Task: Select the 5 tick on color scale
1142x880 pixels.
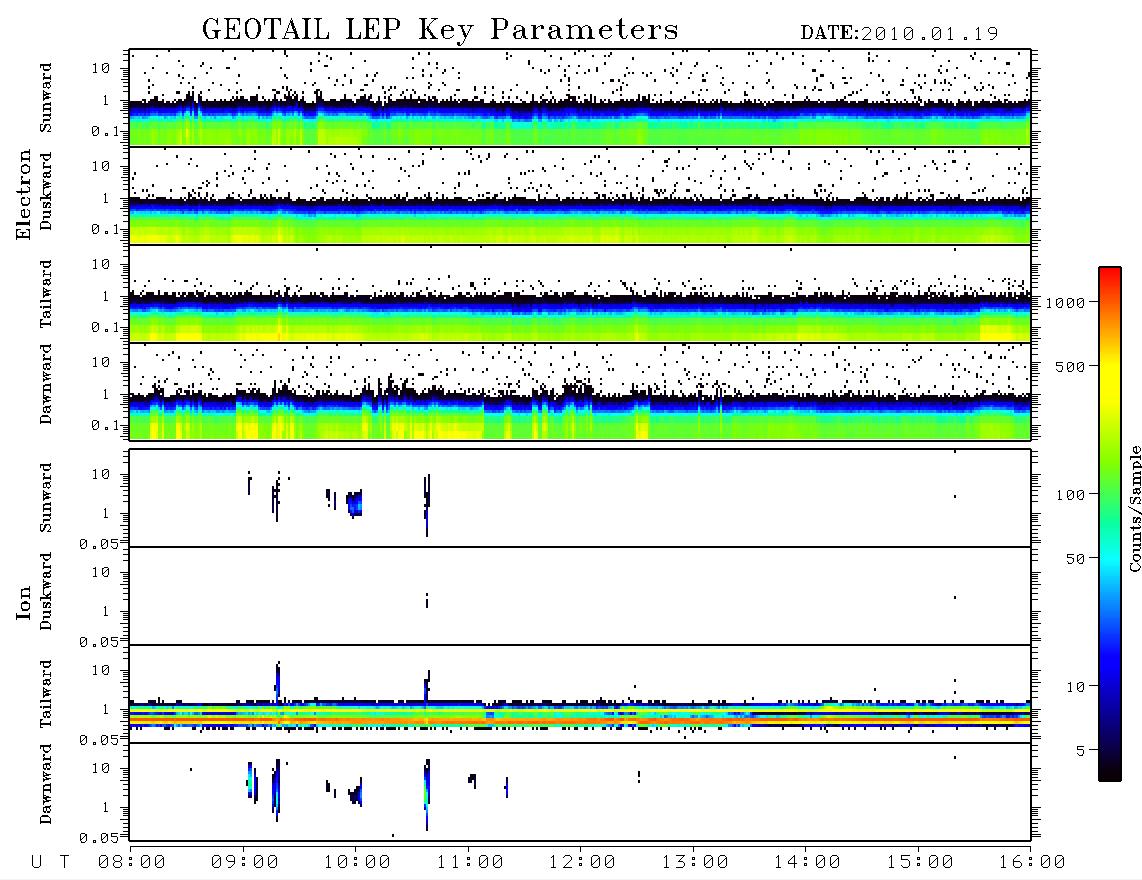Action: [1080, 751]
